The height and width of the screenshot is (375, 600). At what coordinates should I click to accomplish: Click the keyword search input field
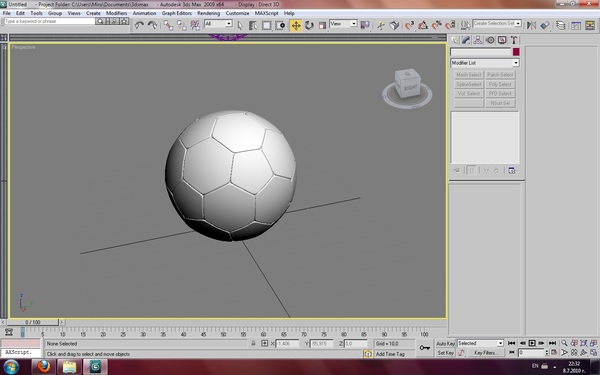pos(49,21)
